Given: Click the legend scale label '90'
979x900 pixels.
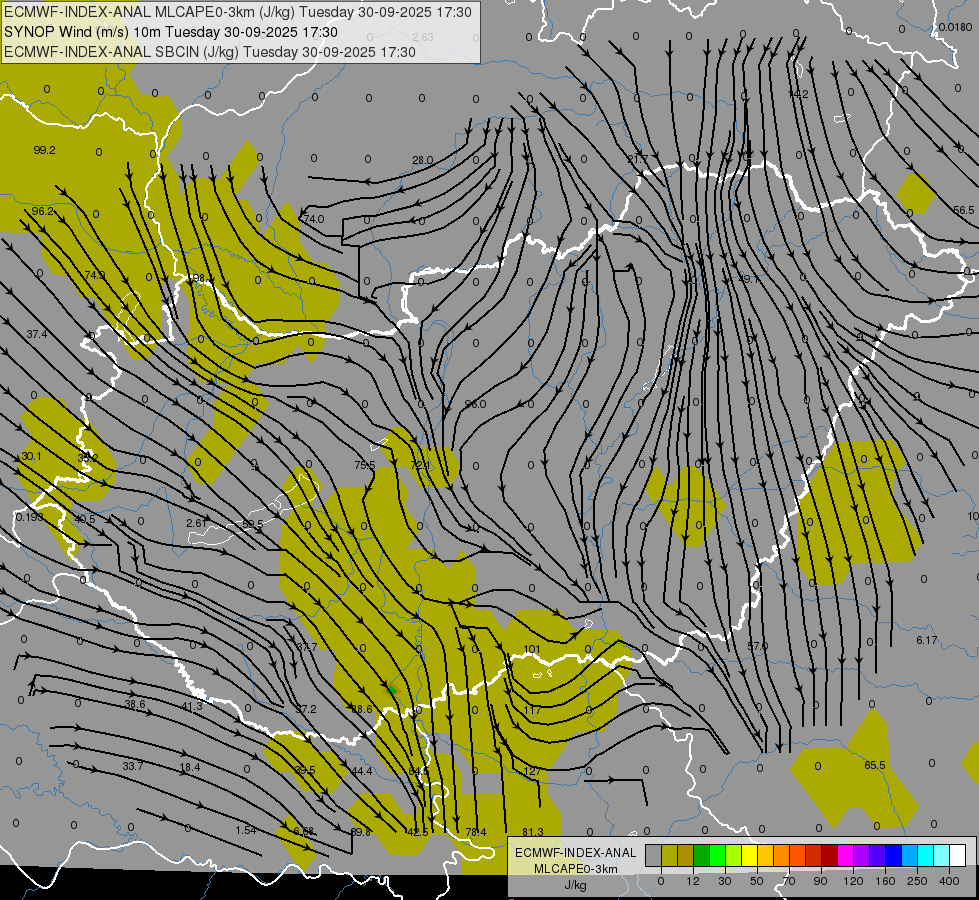Looking at the screenshot, I should click(x=821, y=881).
